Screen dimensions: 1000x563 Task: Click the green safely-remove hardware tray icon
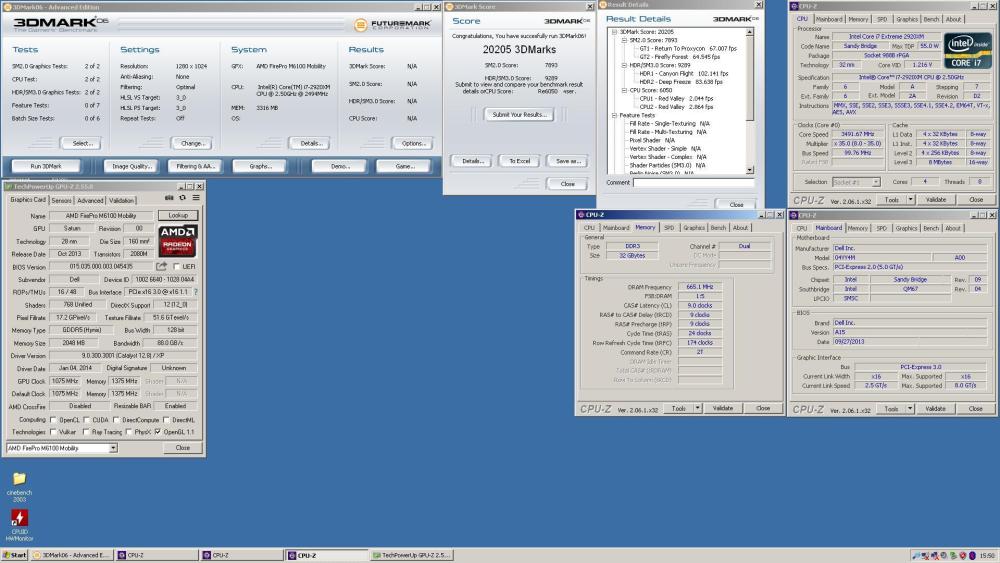[953, 555]
